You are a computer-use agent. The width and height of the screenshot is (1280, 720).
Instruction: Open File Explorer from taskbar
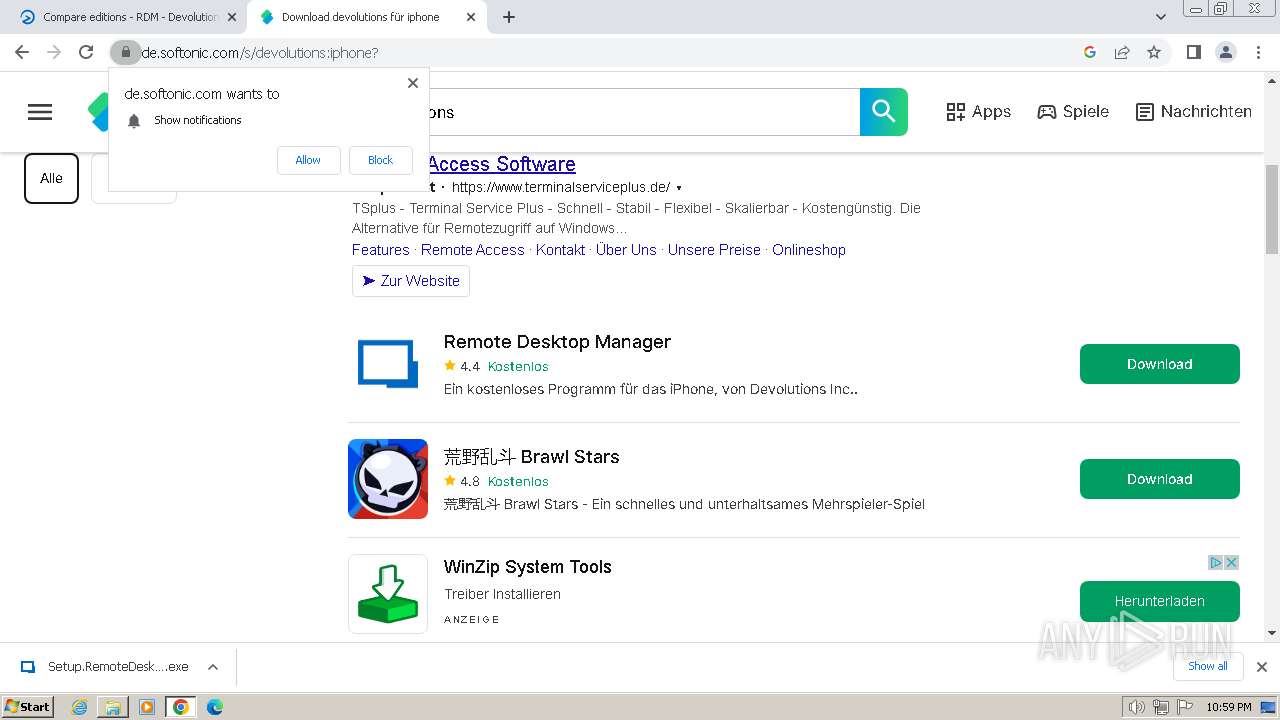(x=113, y=707)
